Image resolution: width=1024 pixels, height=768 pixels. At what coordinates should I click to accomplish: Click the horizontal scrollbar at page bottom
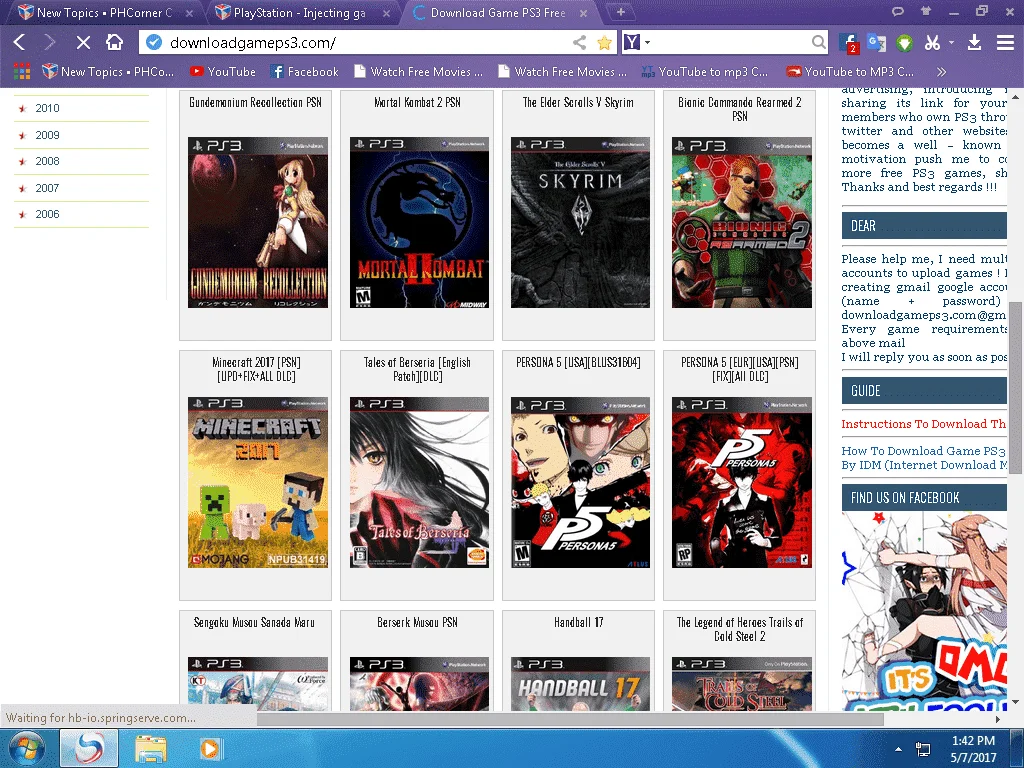click(x=570, y=719)
